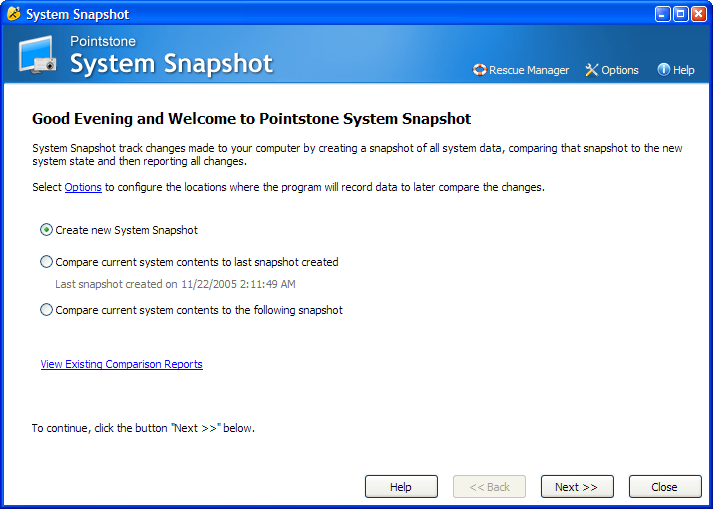This screenshot has height=509, width=713.
Task: Open the Rescue Manager lifebuoy icon
Action: pyautogui.click(x=479, y=70)
